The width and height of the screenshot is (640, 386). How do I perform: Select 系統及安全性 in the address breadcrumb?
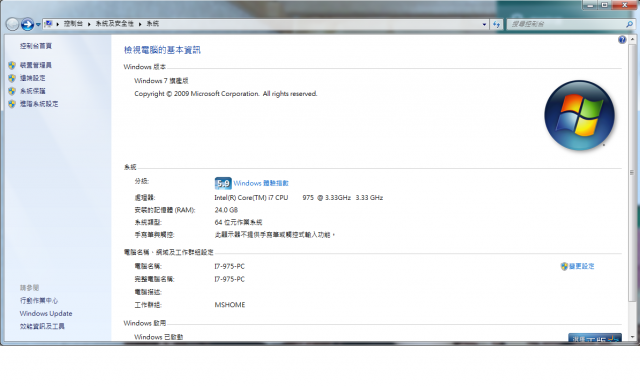point(115,24)
